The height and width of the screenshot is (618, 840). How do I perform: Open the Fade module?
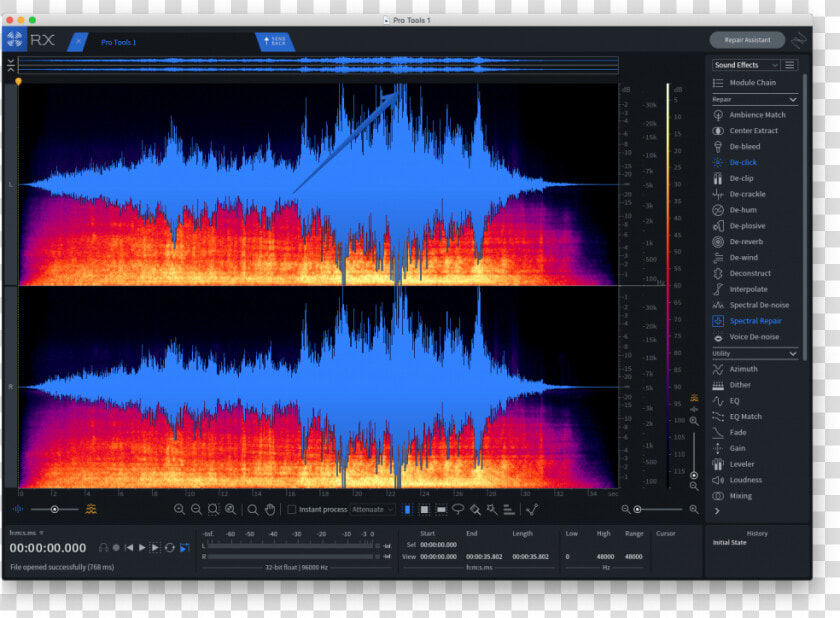pyautogui.click(x=730, y=432)
